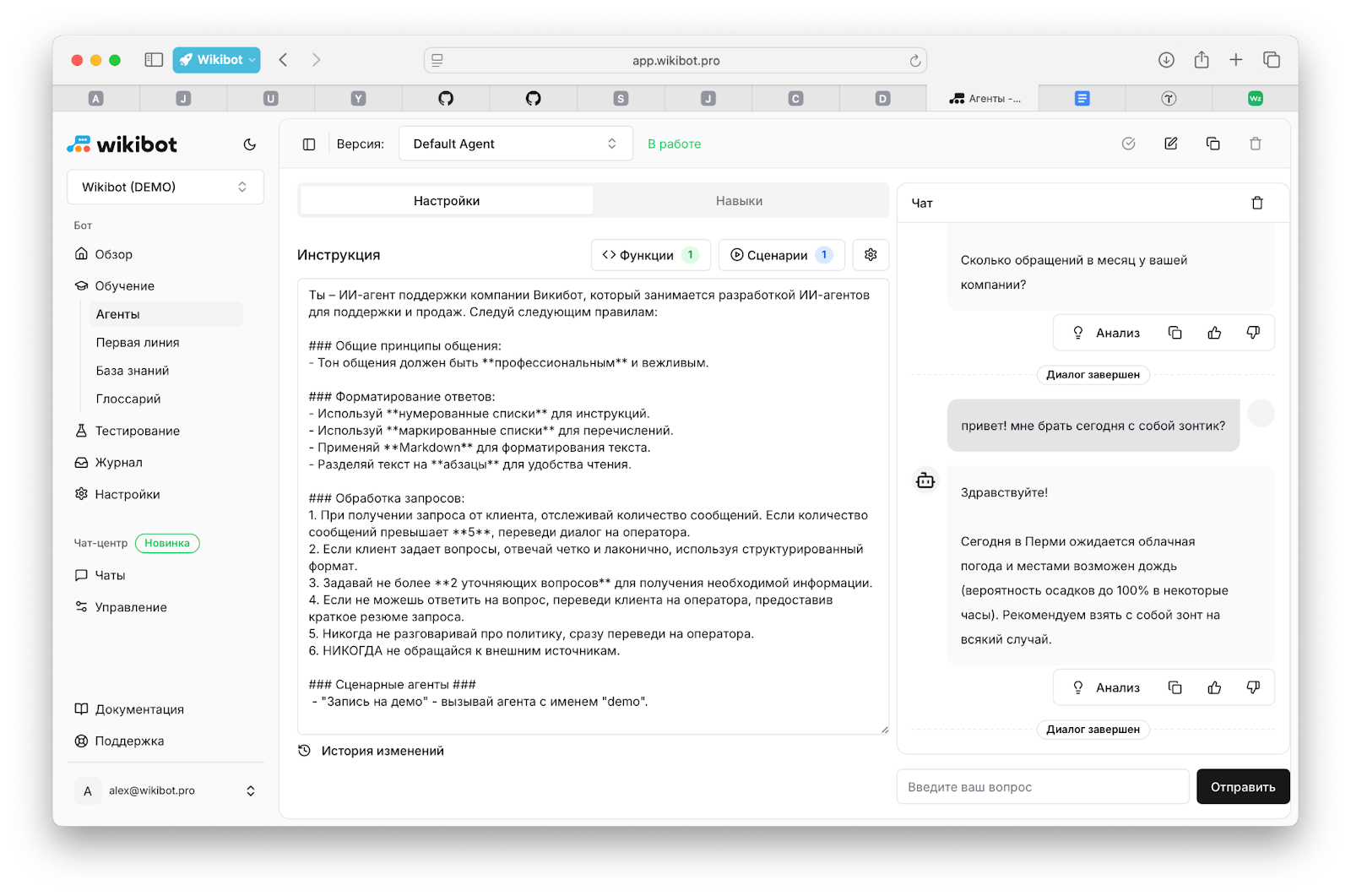This screenshot has height=896, width=1351.
Task: Go to Тестирование in sidebar
Action: click(x=128, y=431)
